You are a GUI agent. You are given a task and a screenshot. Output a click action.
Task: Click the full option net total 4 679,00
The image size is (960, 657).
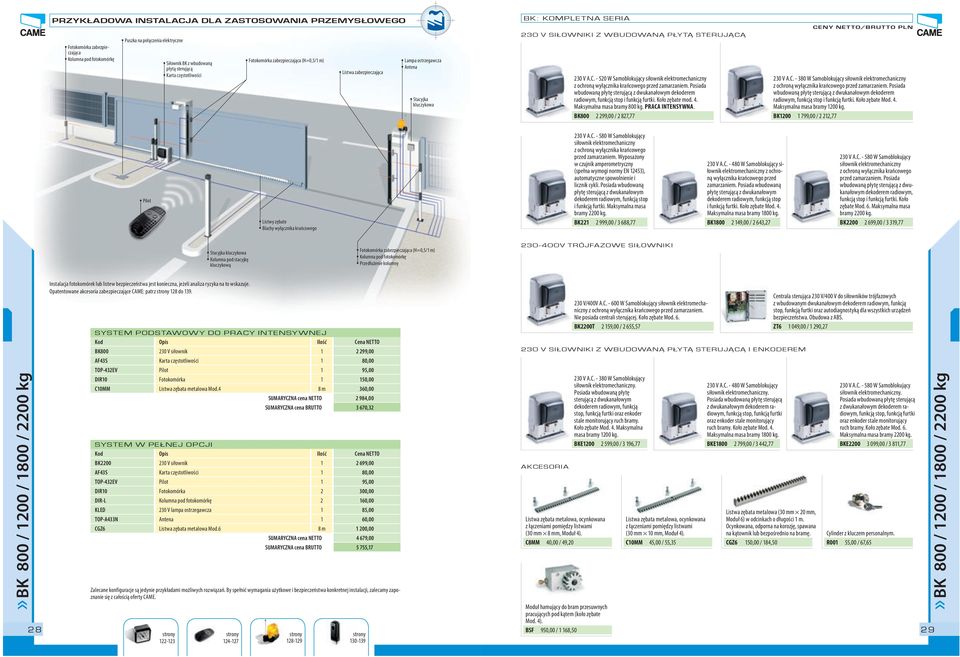(x=365, y=538)
